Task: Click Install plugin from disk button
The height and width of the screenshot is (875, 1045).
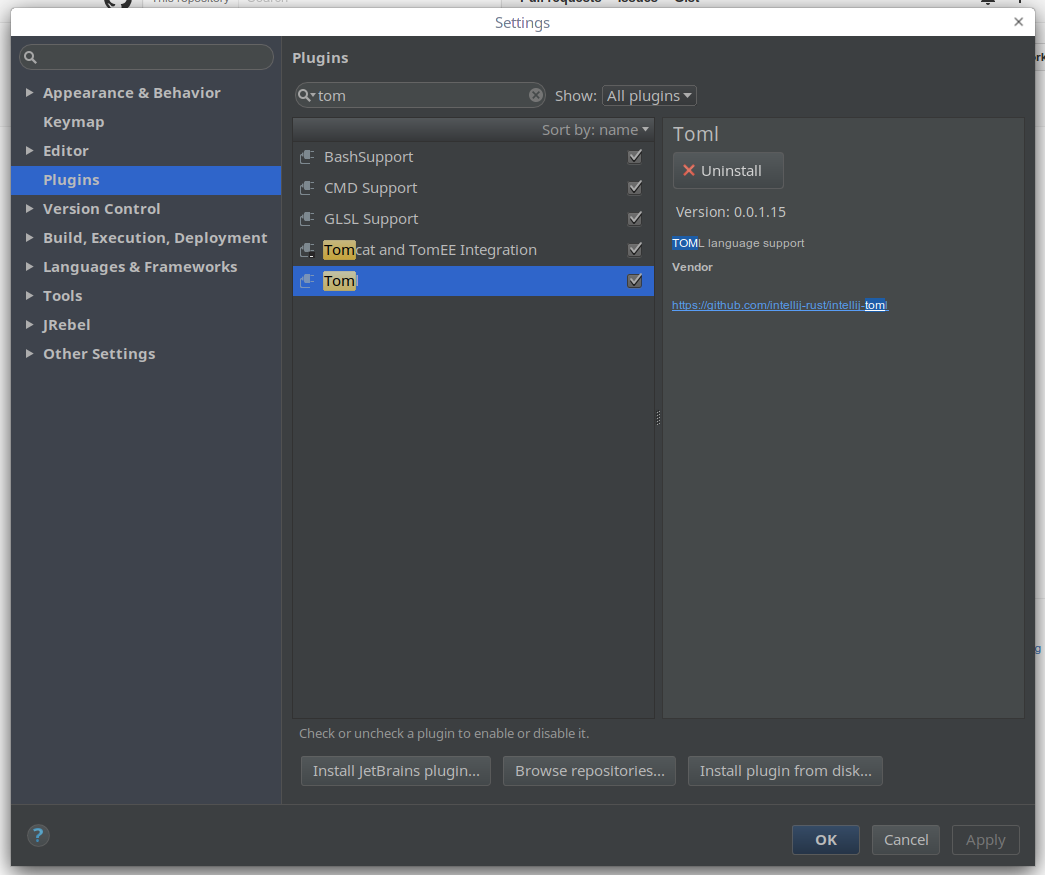Action: click(785, 771)
